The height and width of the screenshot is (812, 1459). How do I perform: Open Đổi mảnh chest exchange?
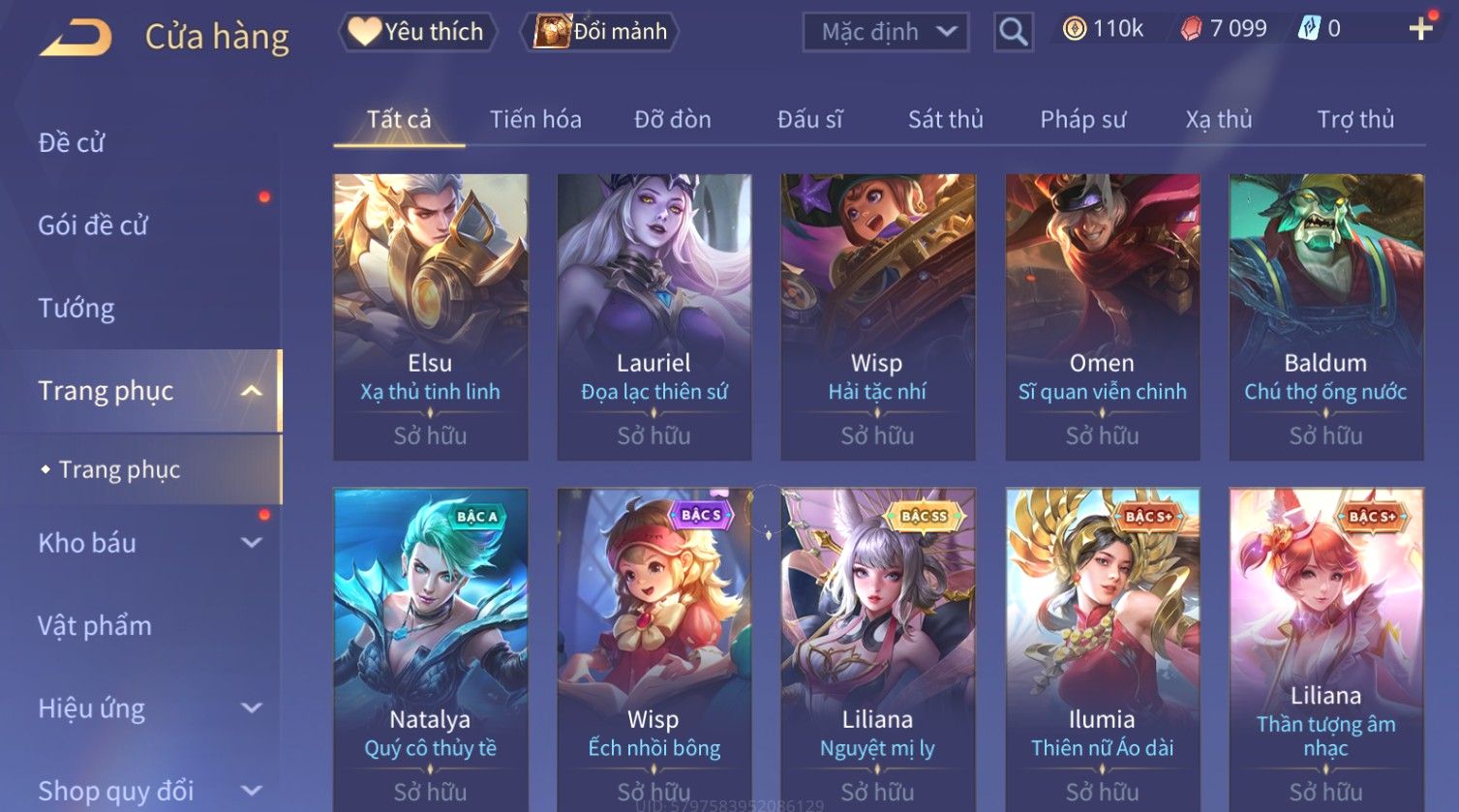(x=600, y=32)
